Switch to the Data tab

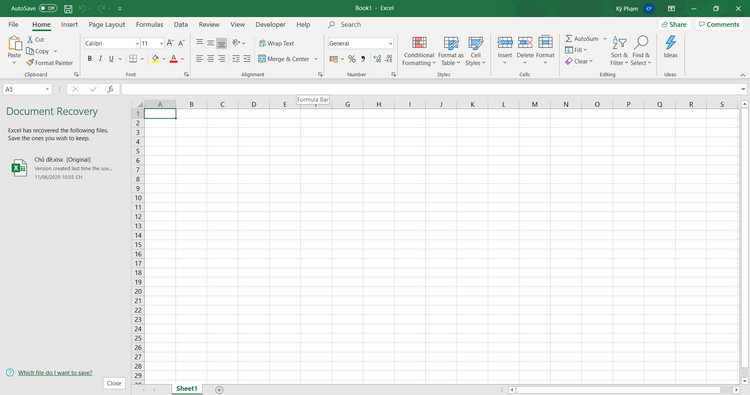(181, 24)
